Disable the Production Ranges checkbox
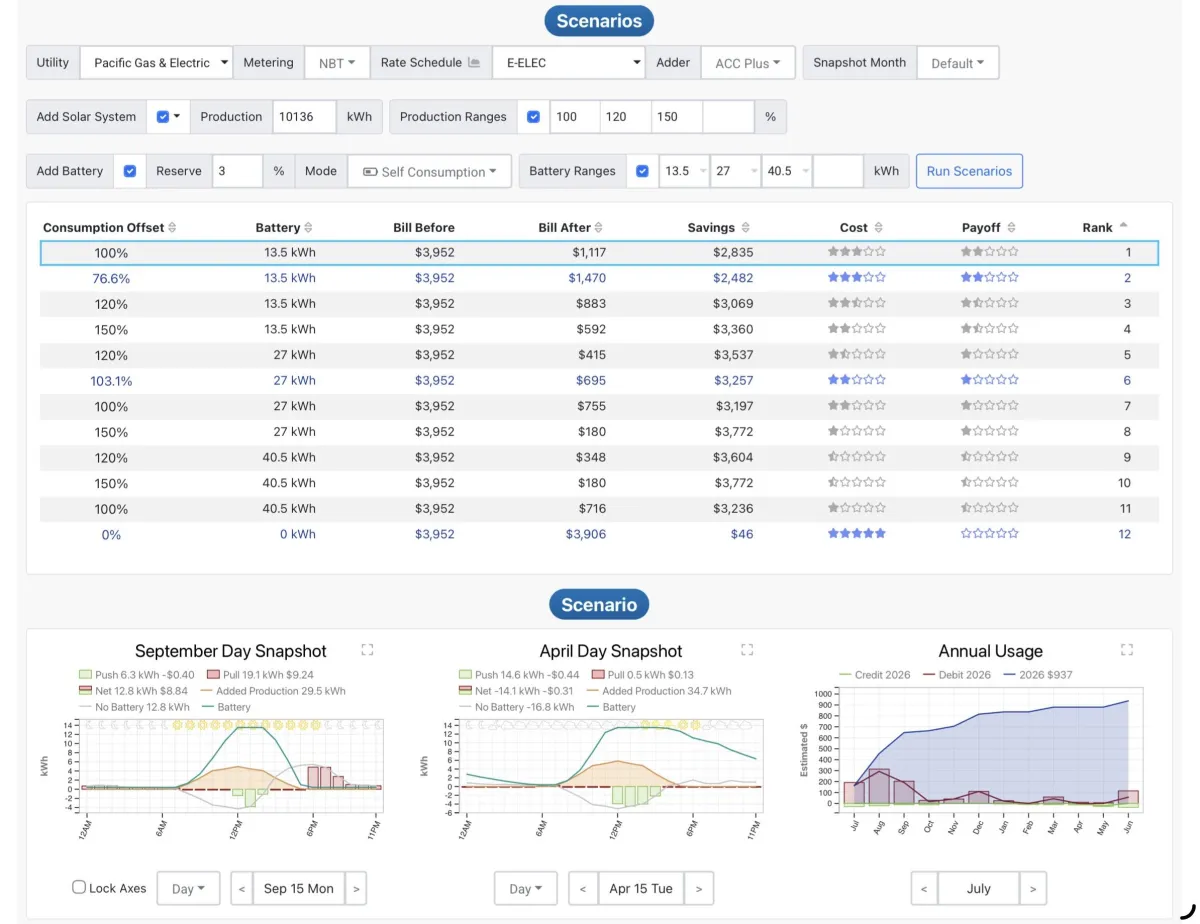The image size is (1200, 924). 533,117
